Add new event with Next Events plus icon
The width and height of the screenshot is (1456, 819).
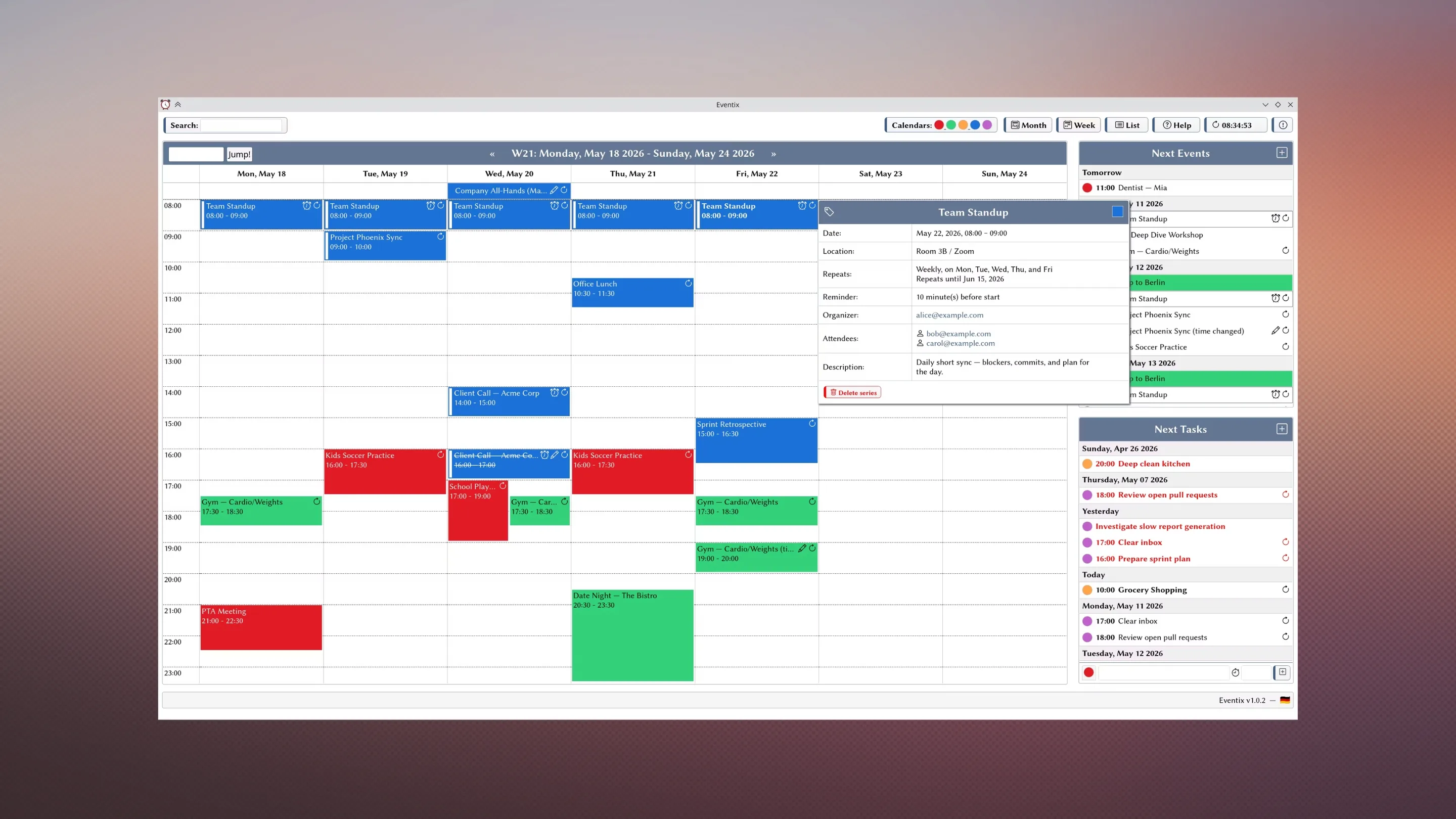(1282, 153)
